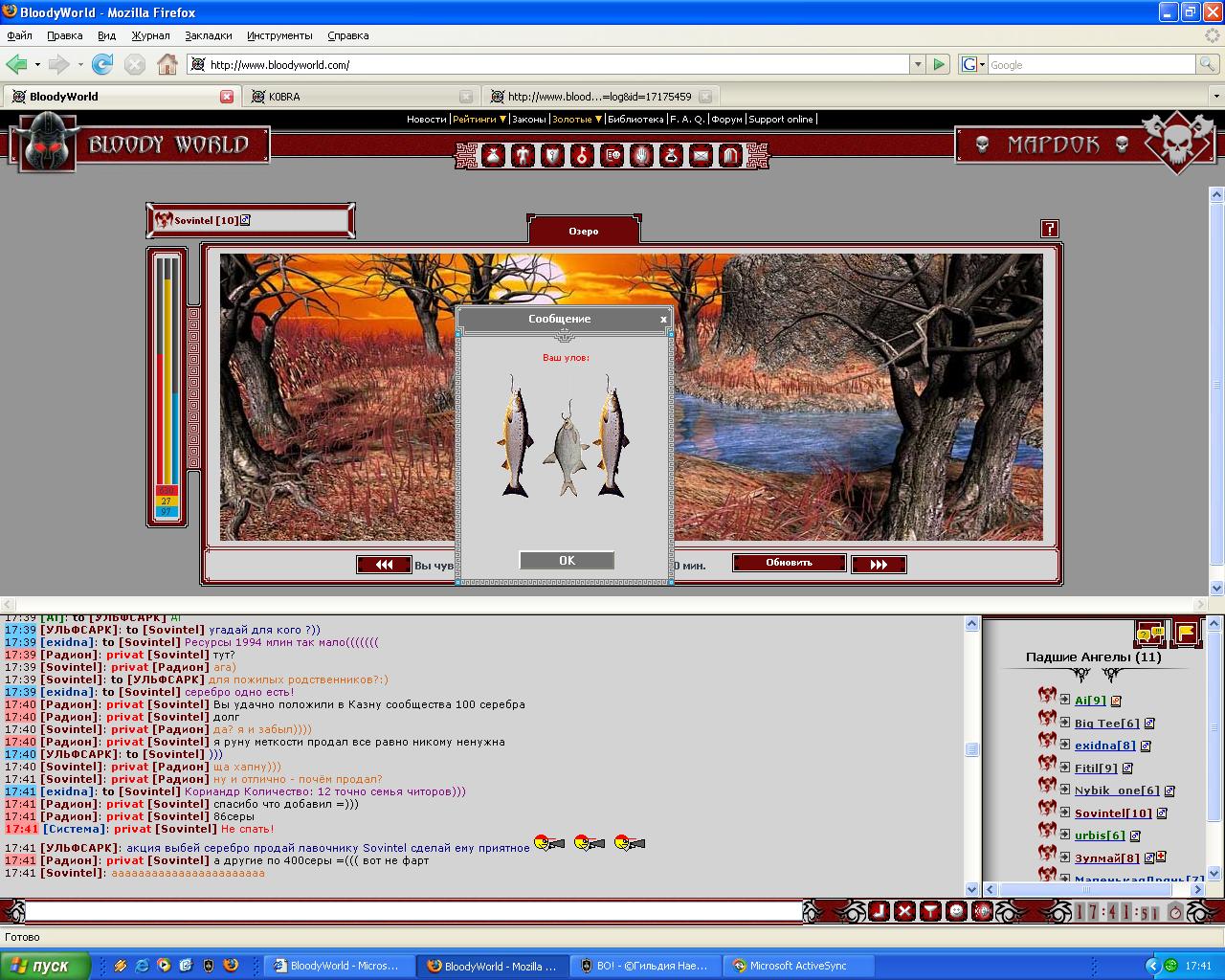Click the right triple-arrow navigation button

click(x=879, y=565)
